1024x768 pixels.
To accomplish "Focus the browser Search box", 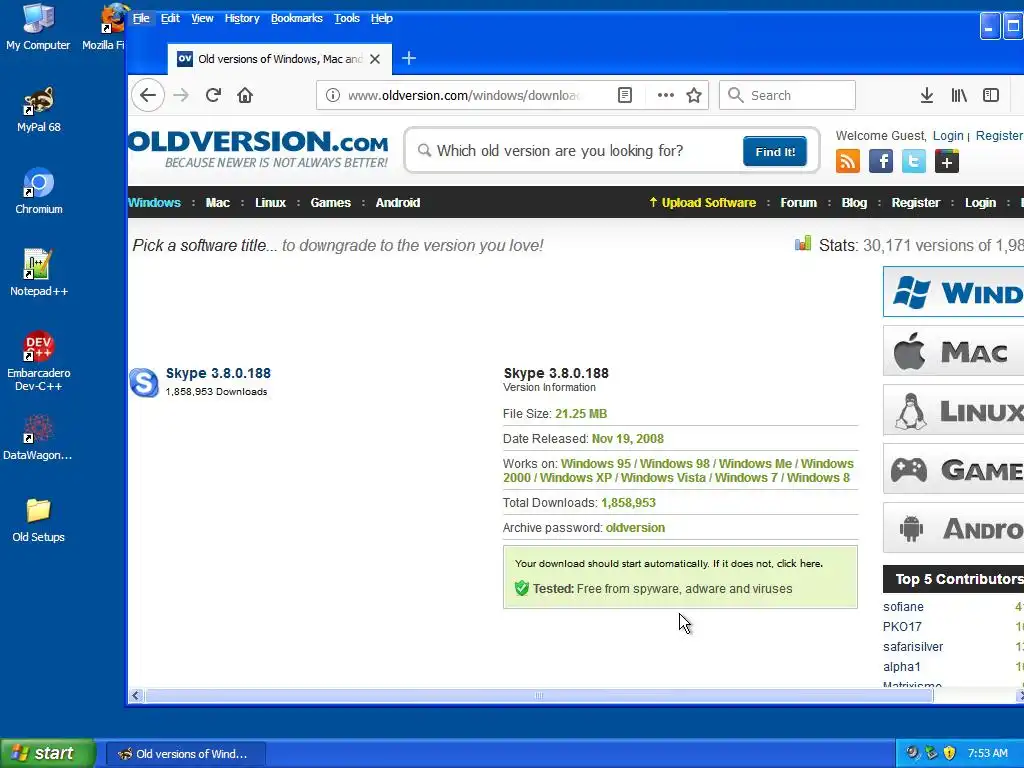I will (x=787, y=95).
